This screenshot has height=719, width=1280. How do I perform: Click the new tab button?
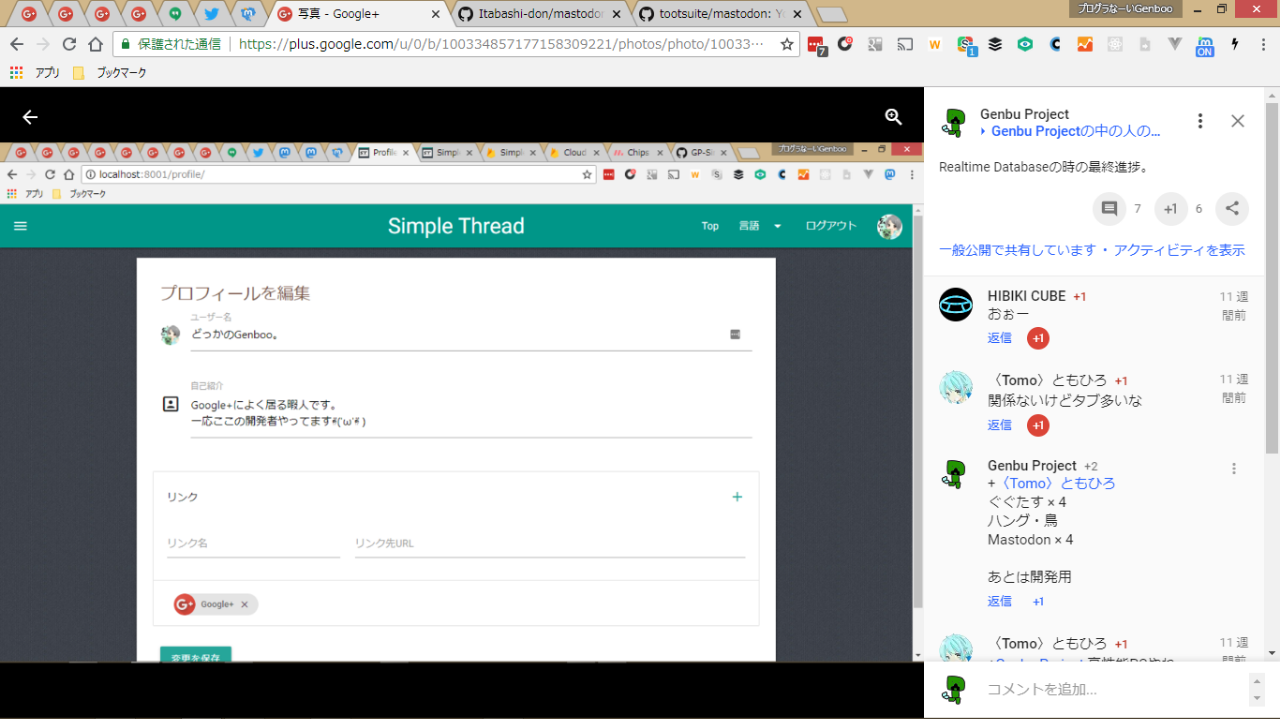click(830, 15)
